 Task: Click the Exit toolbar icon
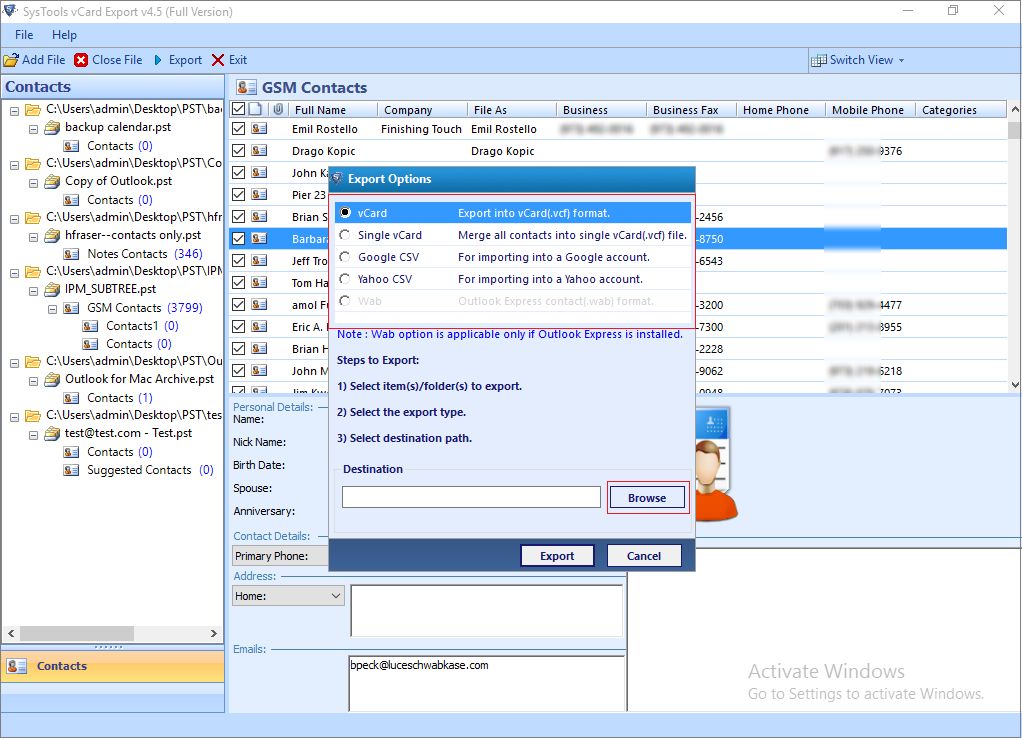[x=216, y=59]
